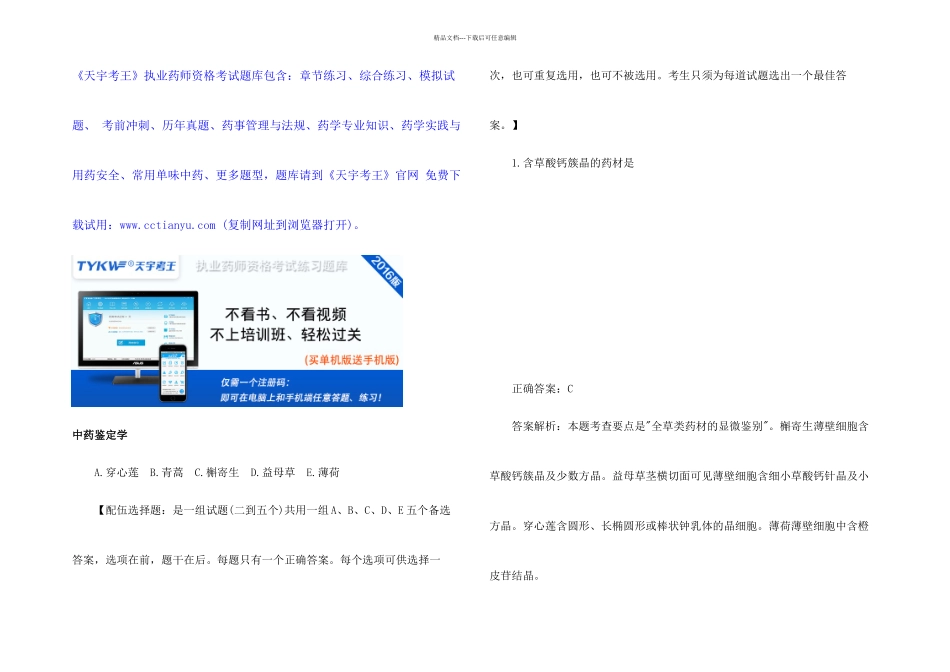950x672 pixels.
Task: Click the 2016版 corner ribbon on banner
Action: tap(385, 273)
